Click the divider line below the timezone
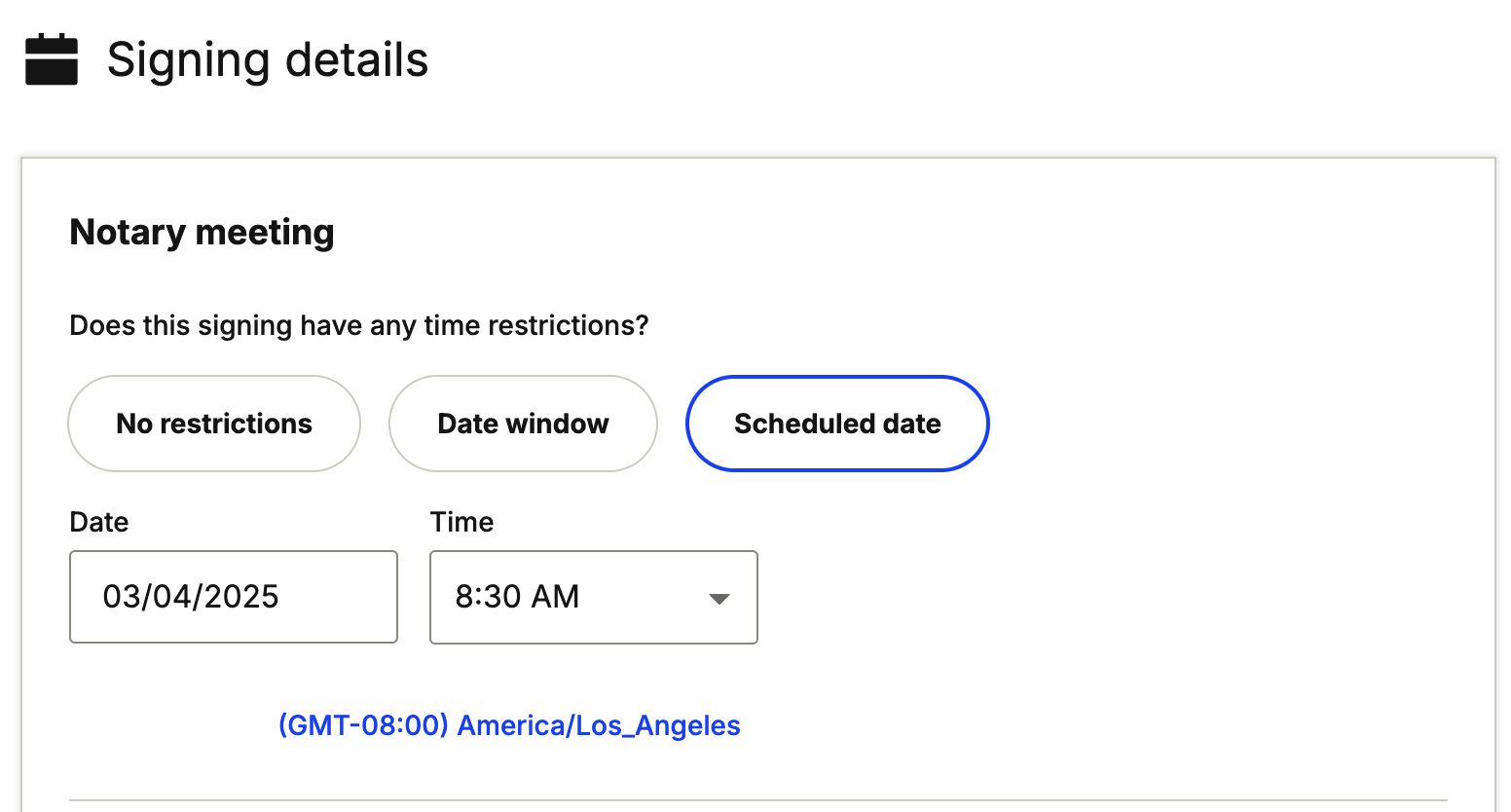 point(757,800)
